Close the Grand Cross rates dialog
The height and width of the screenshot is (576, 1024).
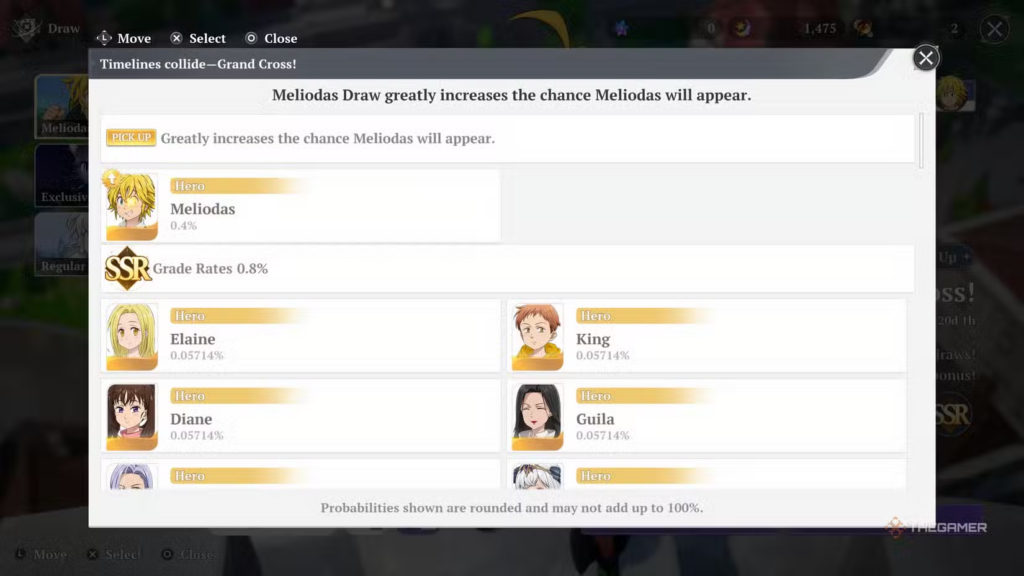coord(926,58)
